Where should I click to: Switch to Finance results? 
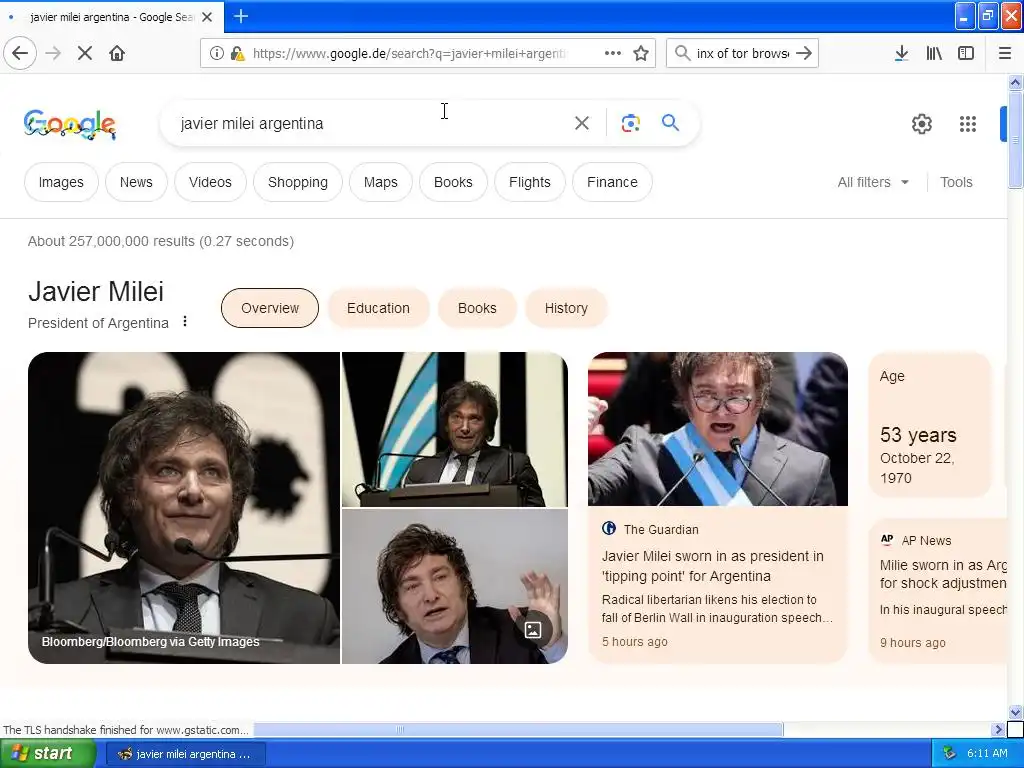coord(612,182)
